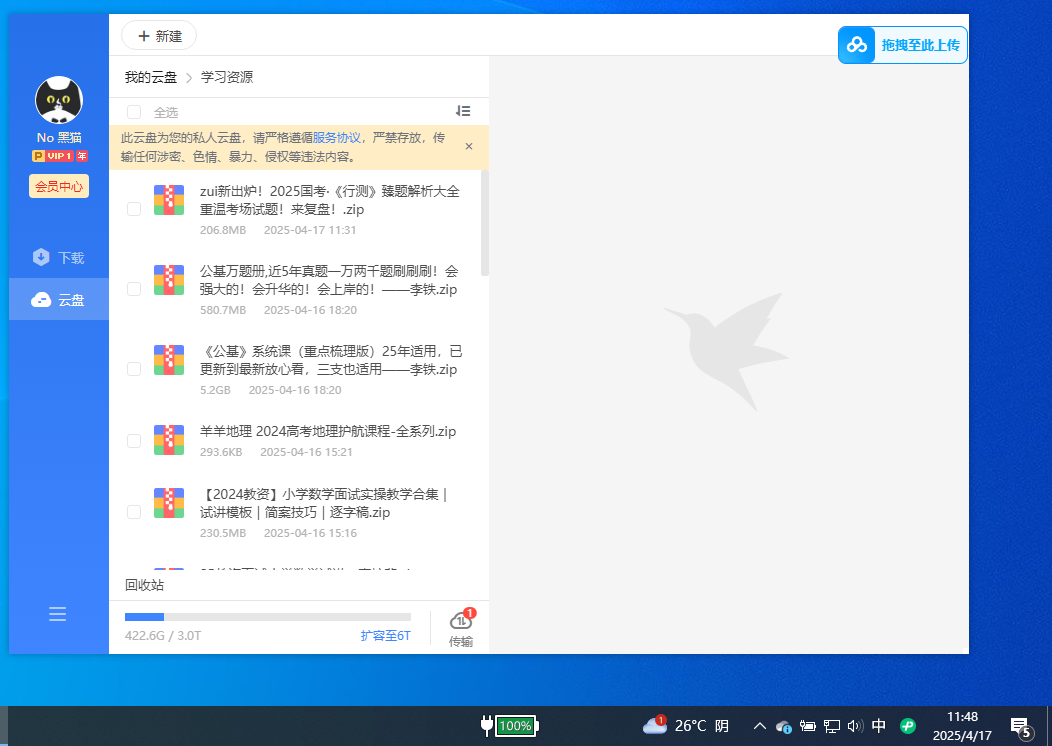Select the 云盘 cloud disk tab
1052x746 pixels.
pos(58,300)
